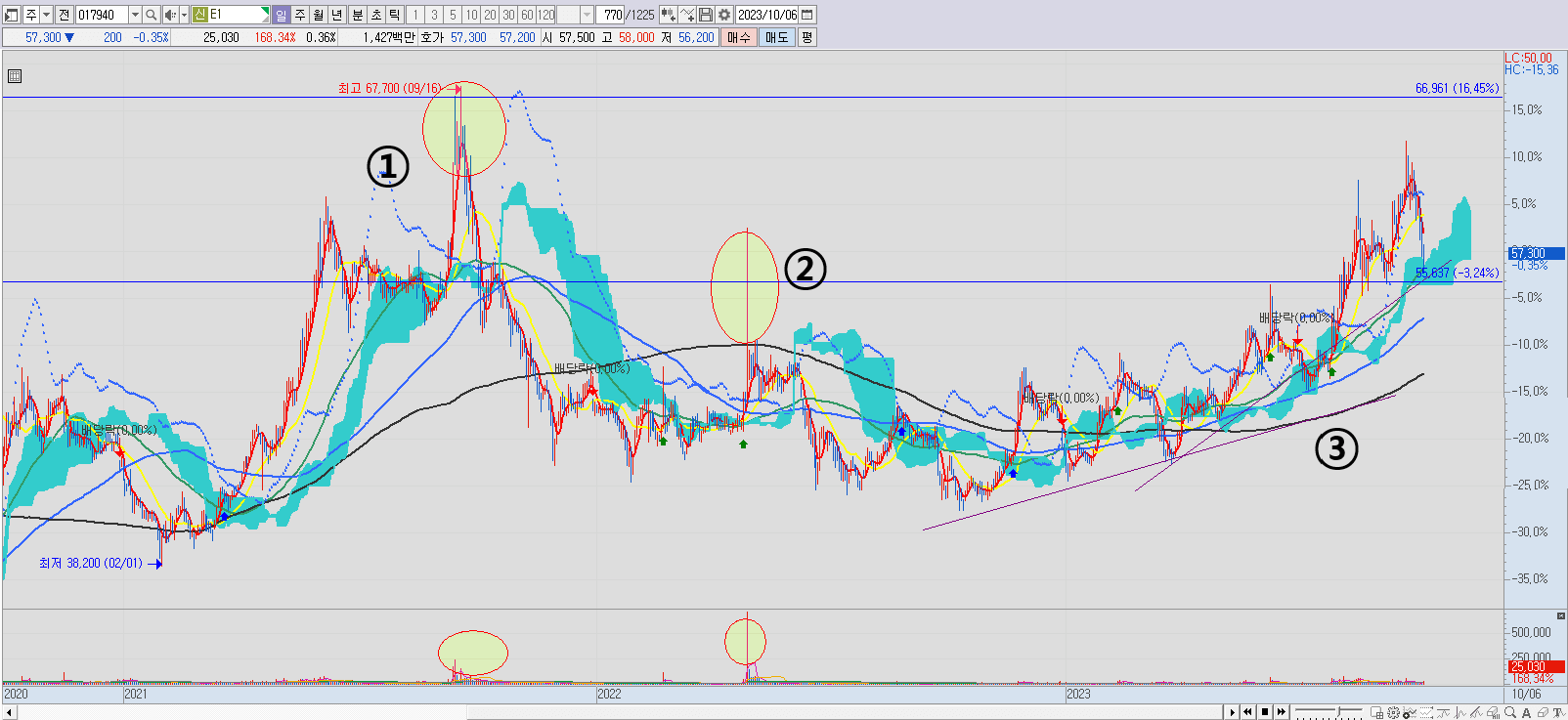Select interval 10 in the toolbar
Screen dimensions: 1568x720
click(471, 15)
